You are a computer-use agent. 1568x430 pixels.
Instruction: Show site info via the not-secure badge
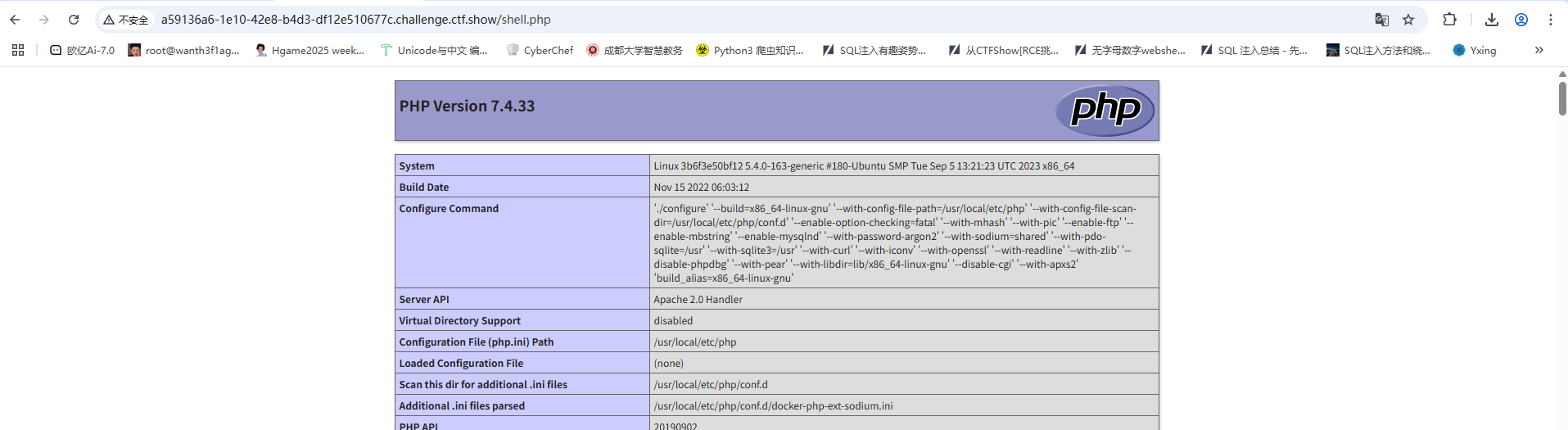pyautogui.click(x=126, y=20)
